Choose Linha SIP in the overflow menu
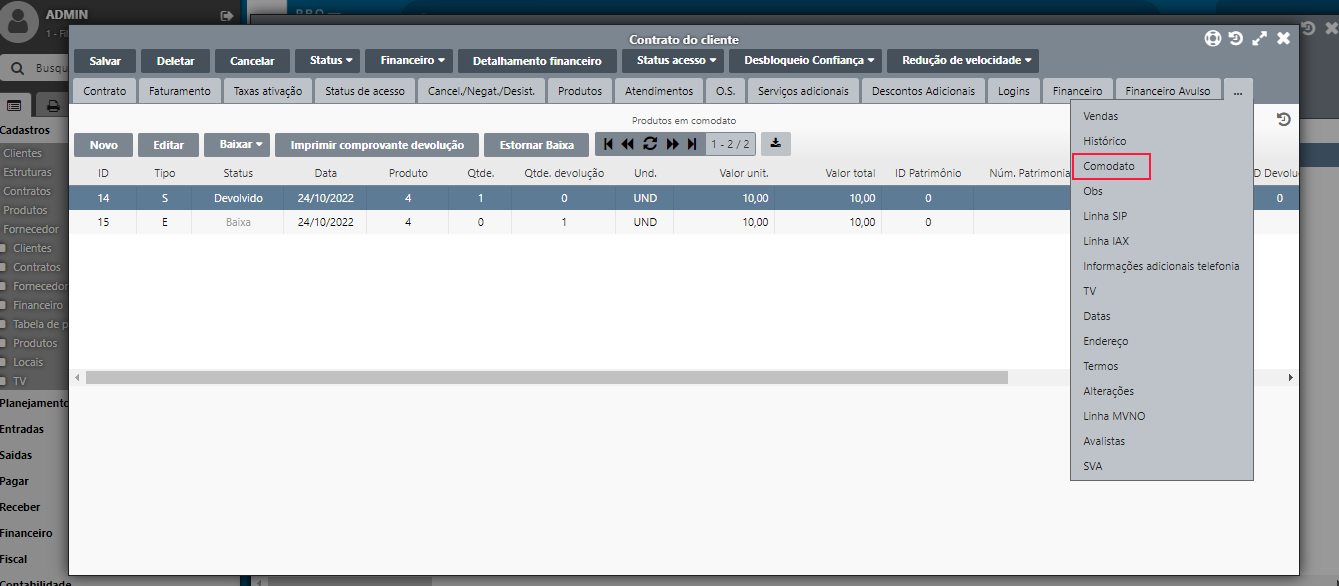 (x=1105, y=216)
